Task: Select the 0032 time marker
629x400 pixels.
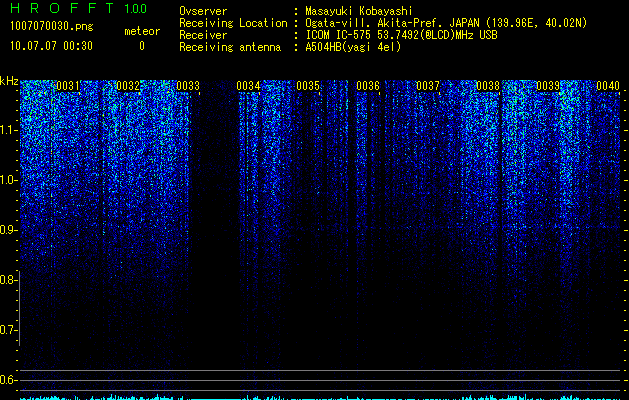Action: (x=128, y=86)
